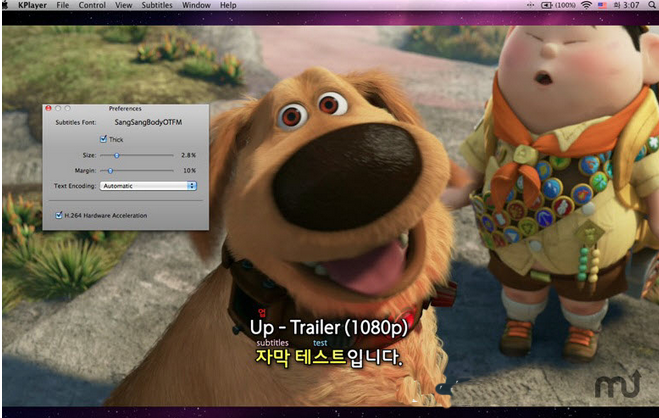Open the Subtitles menu
Viewport: 659px width, 418px height.
point(157,5)
